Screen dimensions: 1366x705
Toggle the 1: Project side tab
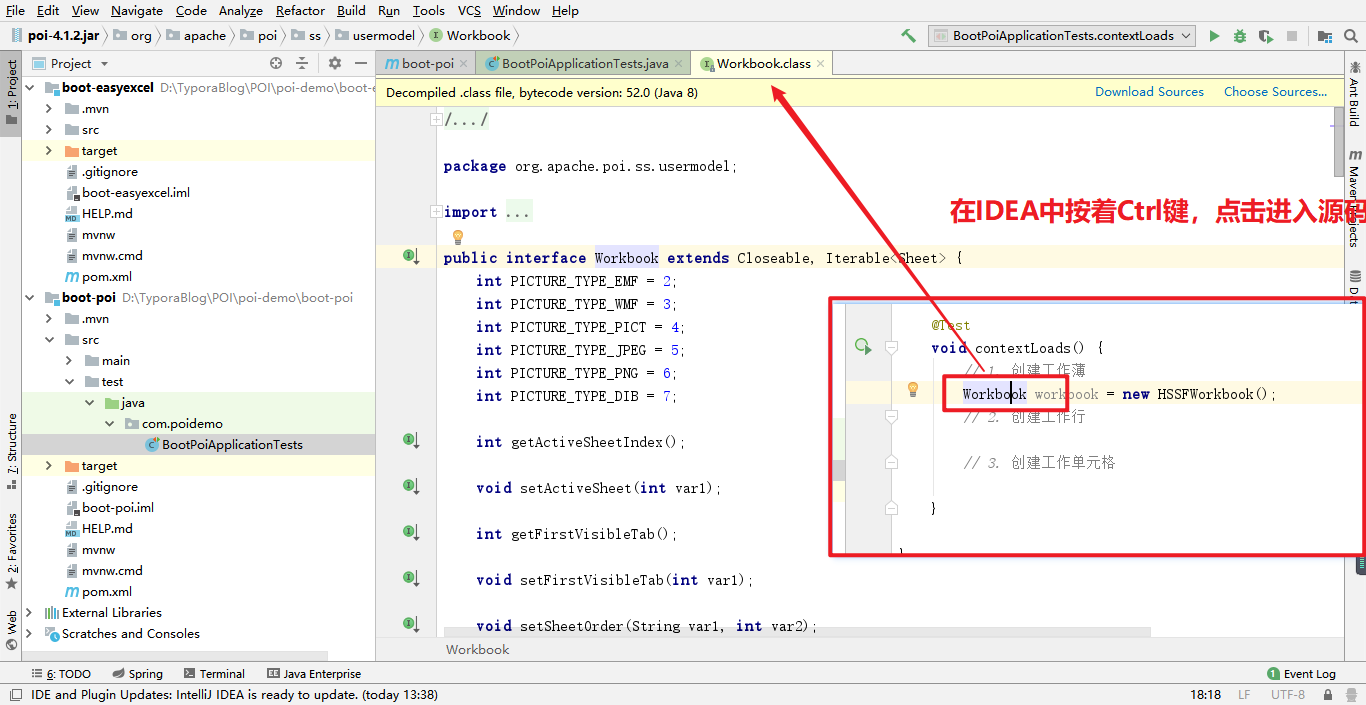click(x=11, y=92)
